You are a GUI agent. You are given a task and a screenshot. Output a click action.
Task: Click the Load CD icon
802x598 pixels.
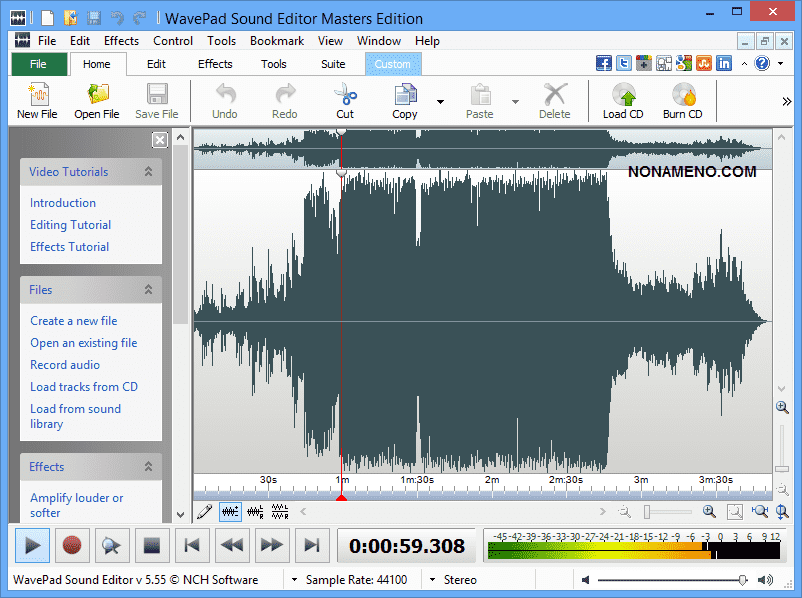(x=623, y=96)
